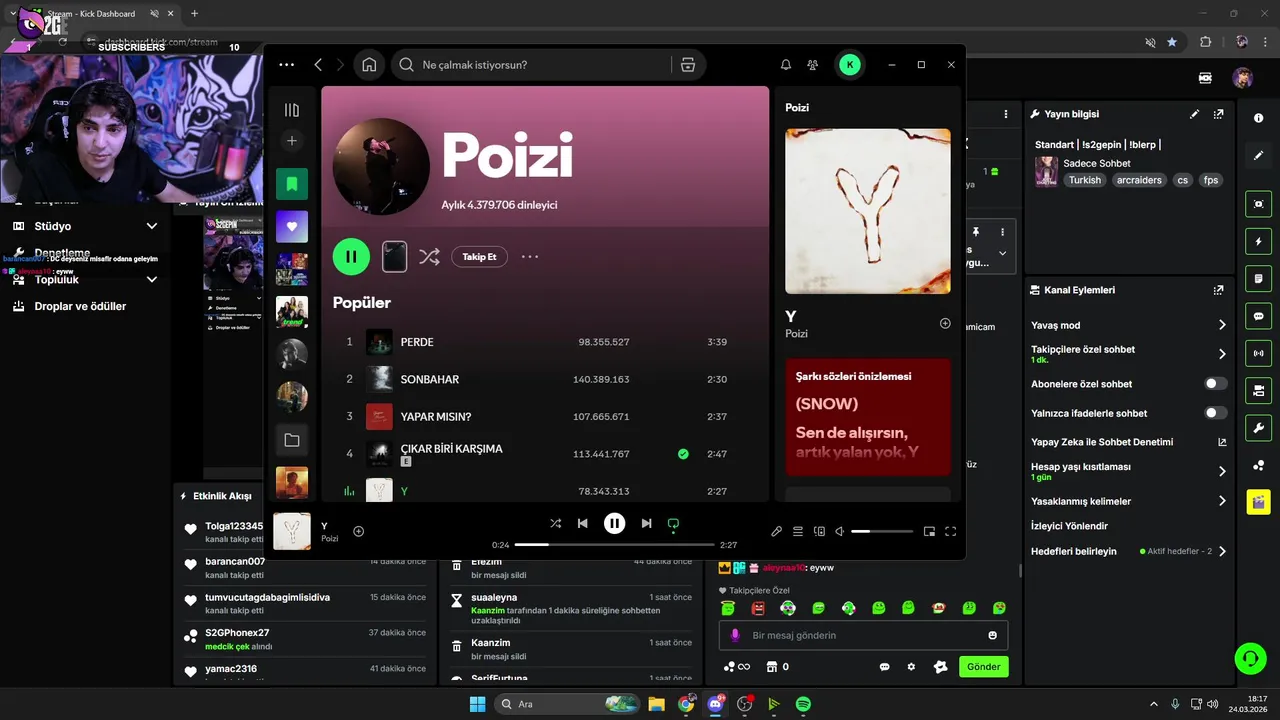Open the folder item in Spotify sidebar

292,440
